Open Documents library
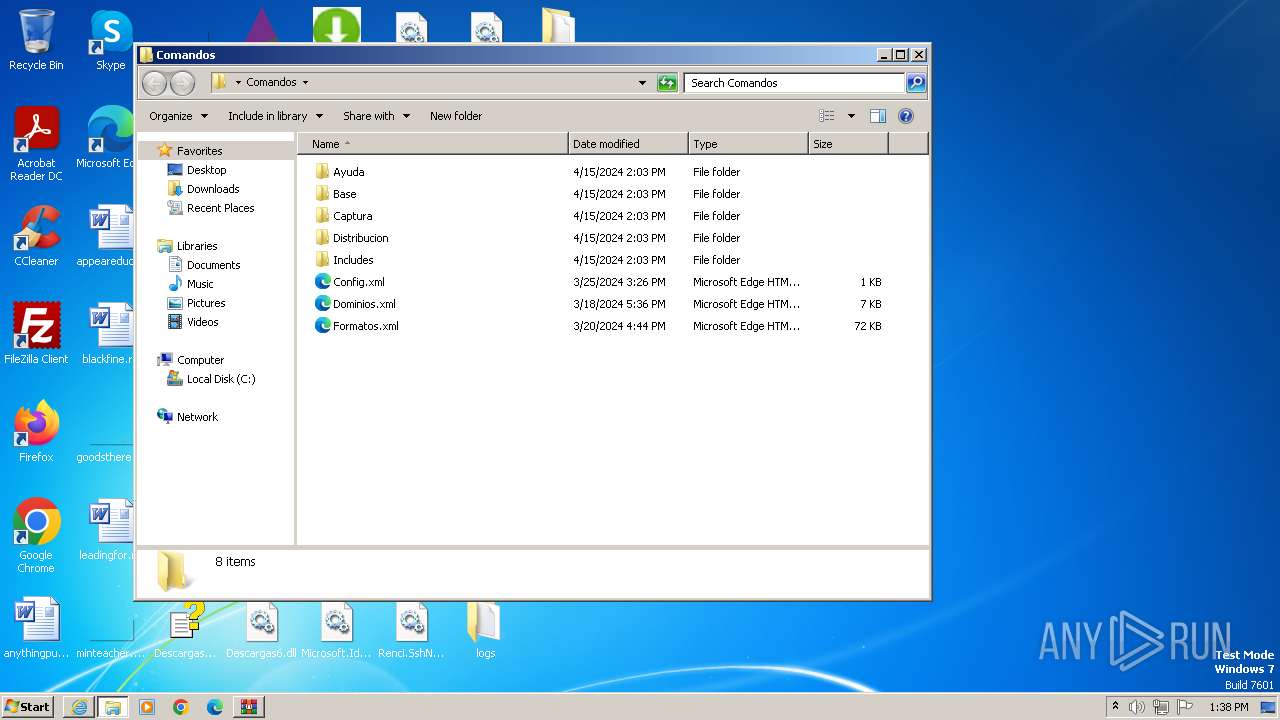 (213, 265)
